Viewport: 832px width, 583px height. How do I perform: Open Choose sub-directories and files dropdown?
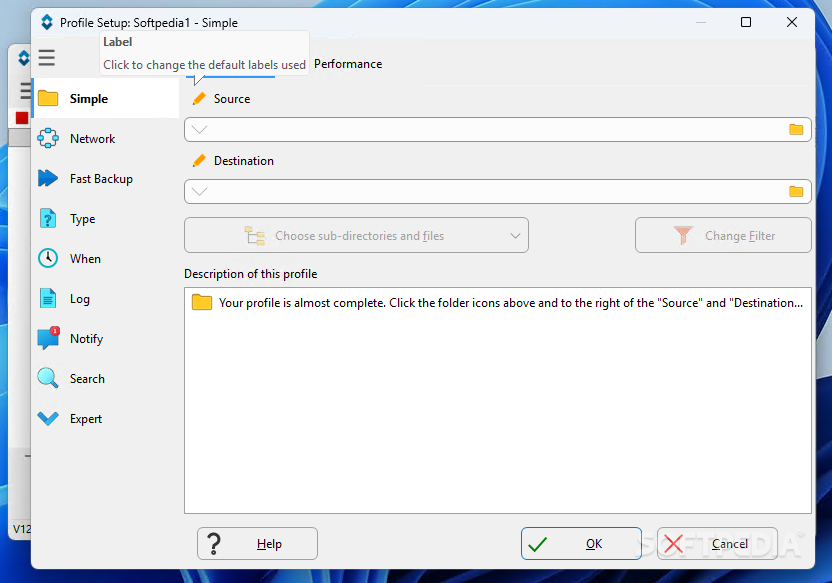point(356,235)
